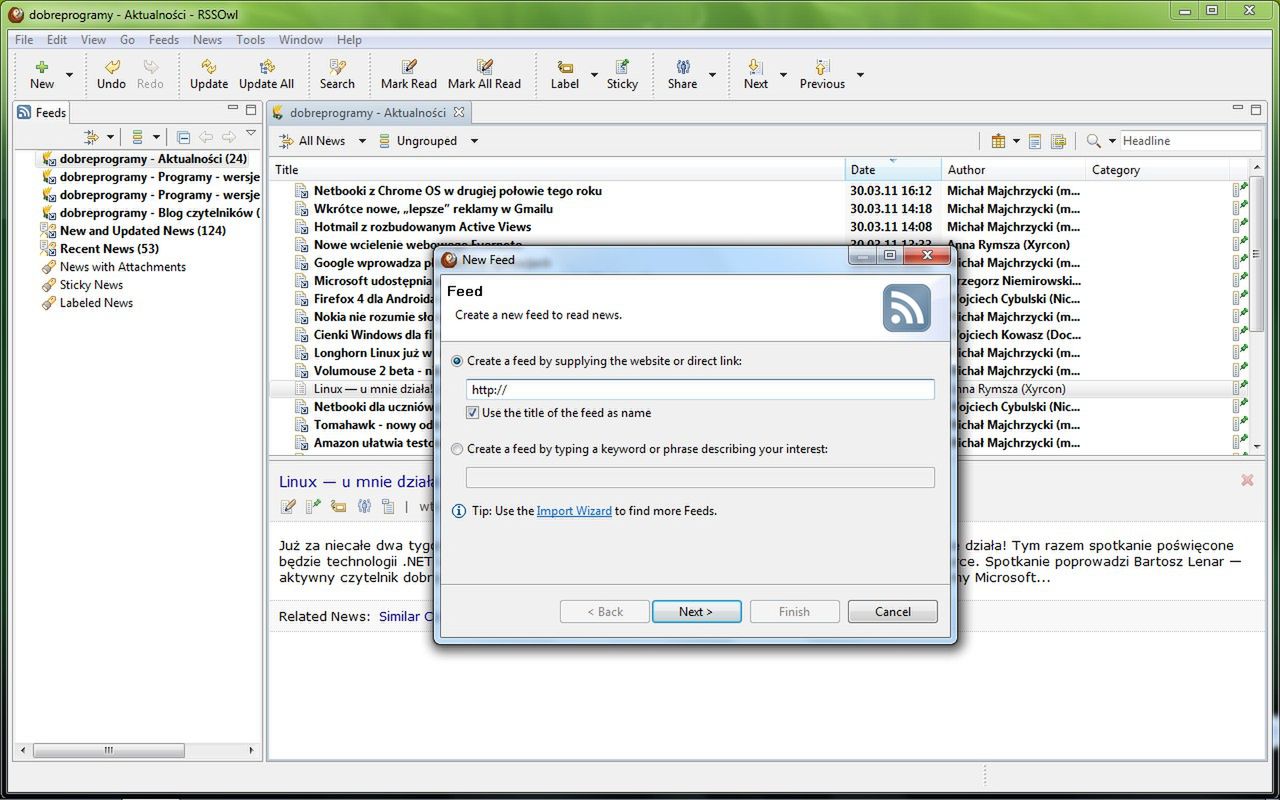Select News with Attachments in Feeds tree
1280x800 pixels.
(123, 267)
